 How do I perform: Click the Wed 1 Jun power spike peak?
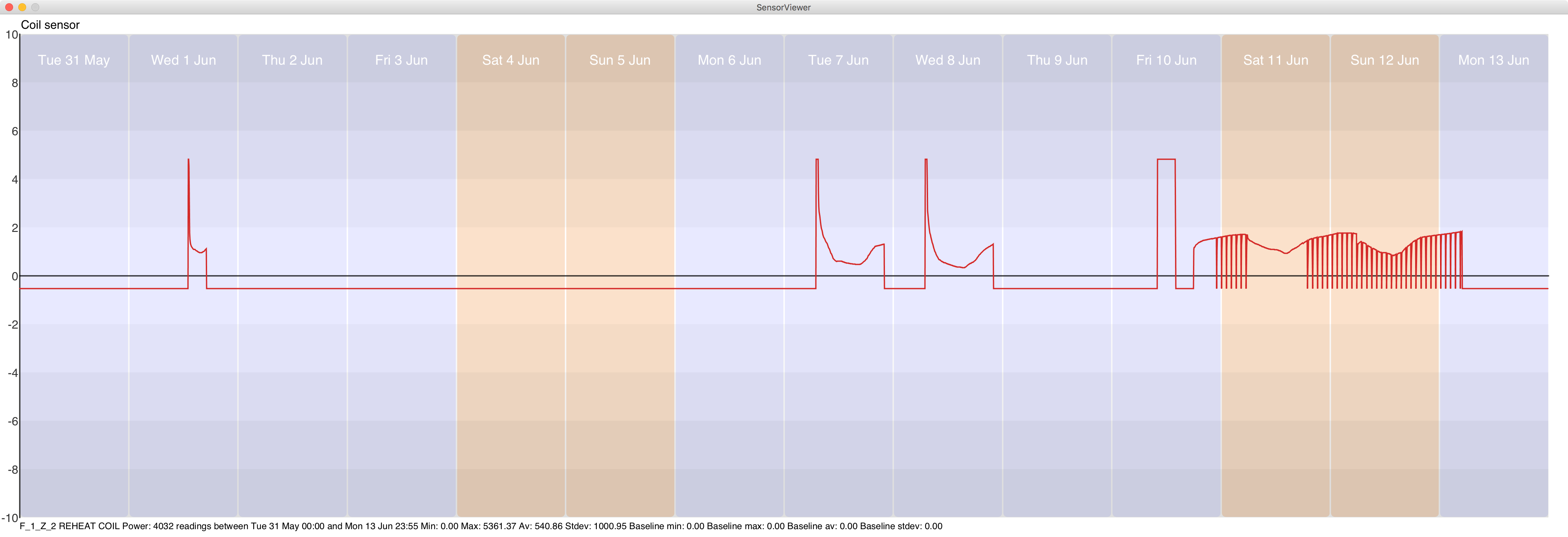click(x=189, y=160)
